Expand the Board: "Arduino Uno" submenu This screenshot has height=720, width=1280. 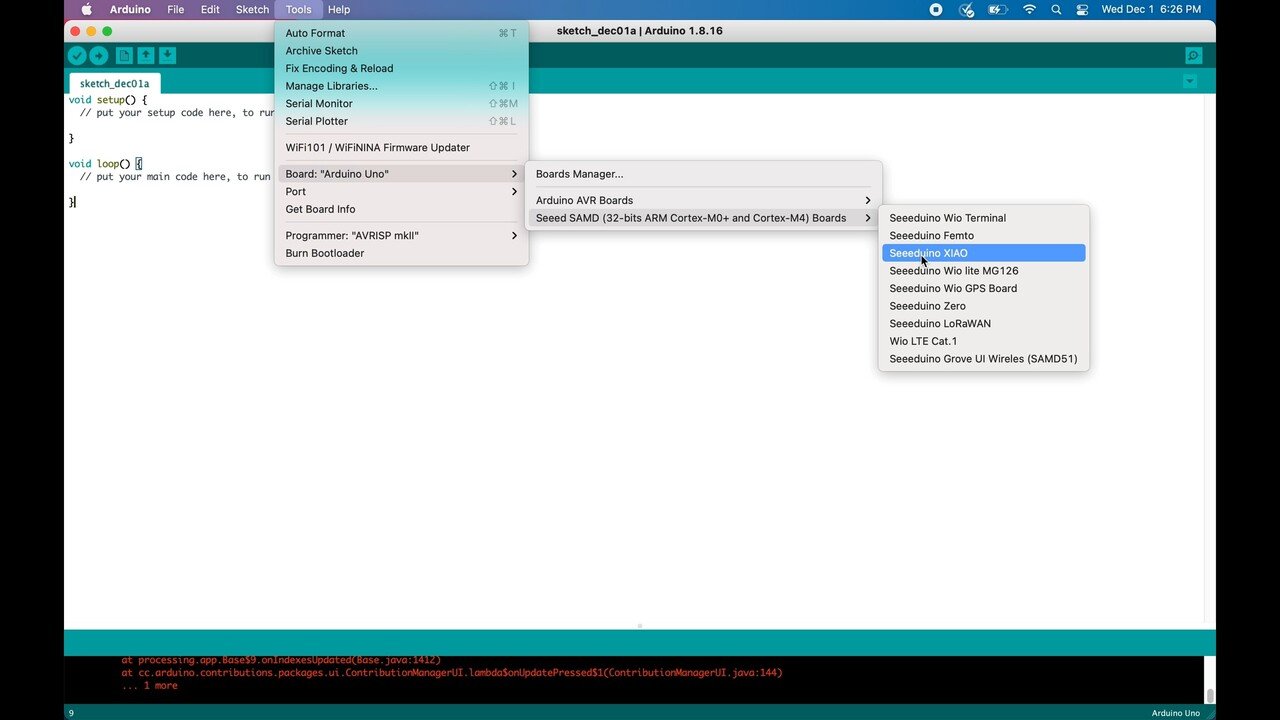click(x=401, y=174)
